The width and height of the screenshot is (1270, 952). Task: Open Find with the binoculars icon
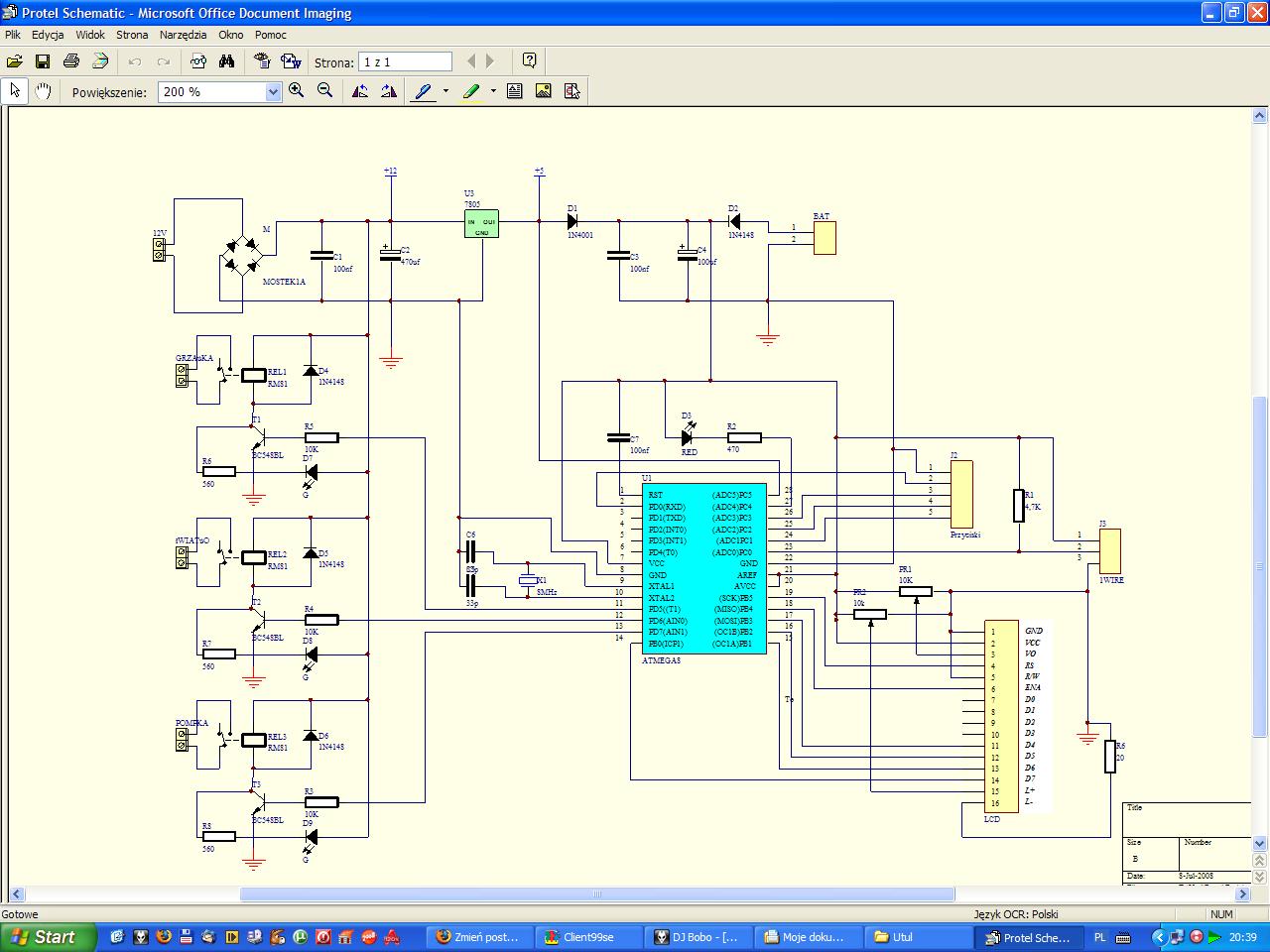(226, 61)
